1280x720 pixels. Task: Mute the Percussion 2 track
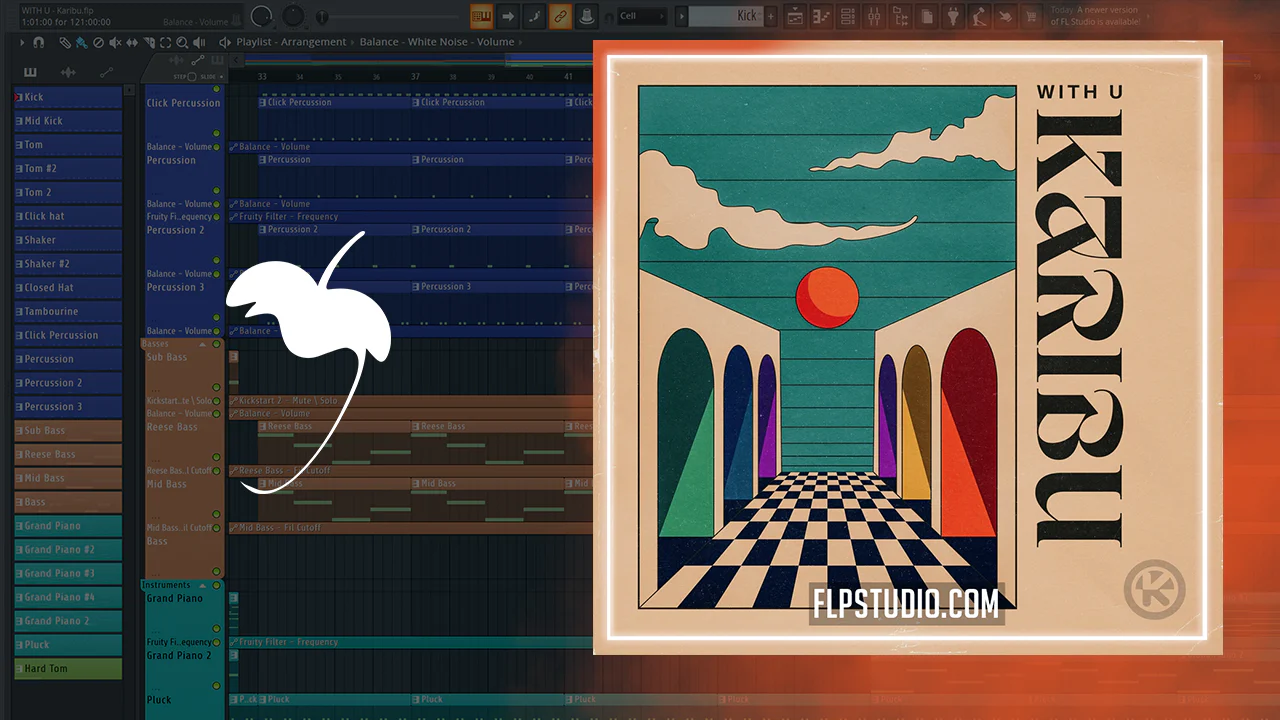[x=216, y=261]
